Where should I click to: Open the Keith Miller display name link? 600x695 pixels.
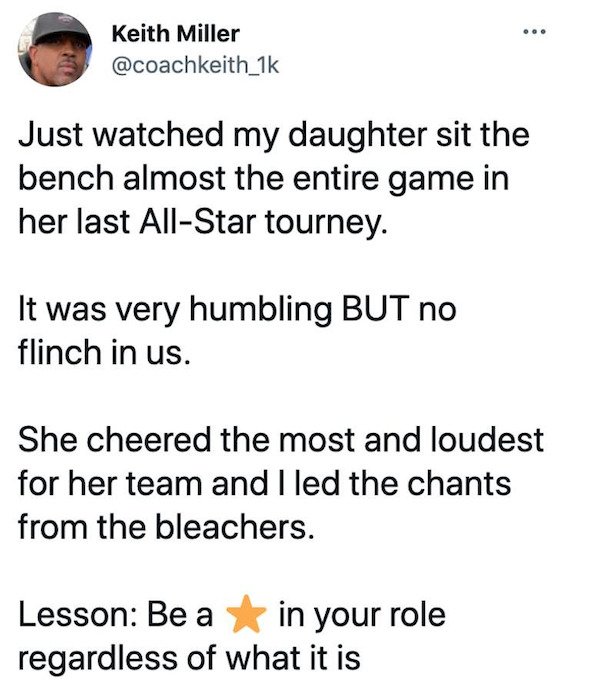click(x=175, y=33)
